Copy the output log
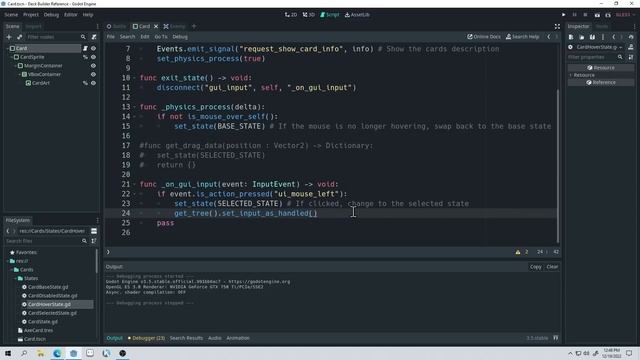 [x=536, y=267]
